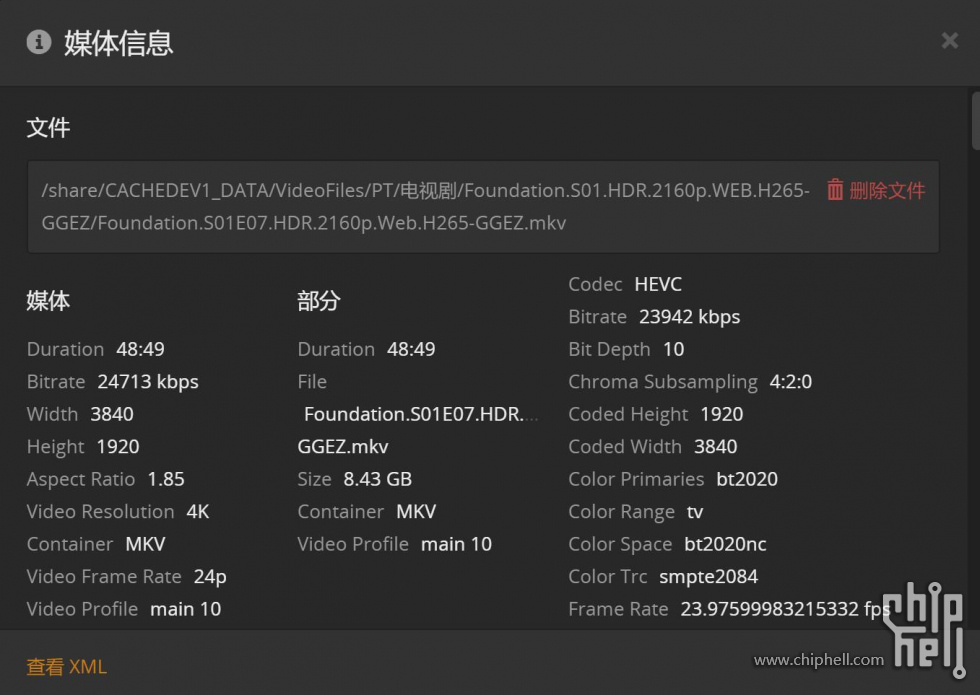
Task: Click the info icon beside 媒体信息 title
Action: tap(37, 42)
